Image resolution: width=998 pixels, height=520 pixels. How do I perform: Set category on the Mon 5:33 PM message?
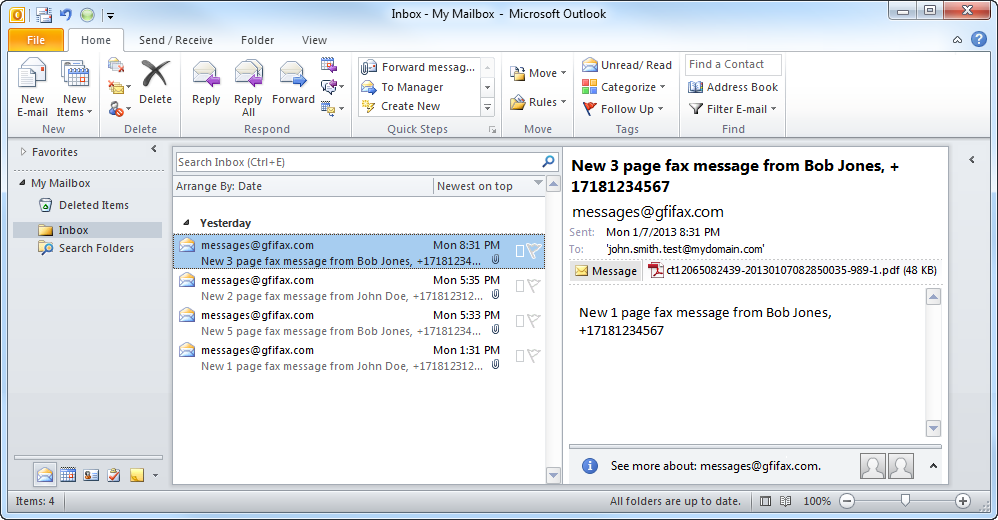point(520,321)
